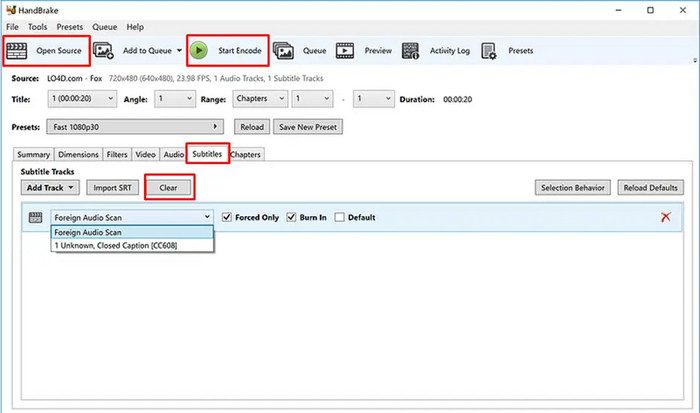Click the Queue toolbar label
Screen dimensions: 700x413
click(314, 51)
